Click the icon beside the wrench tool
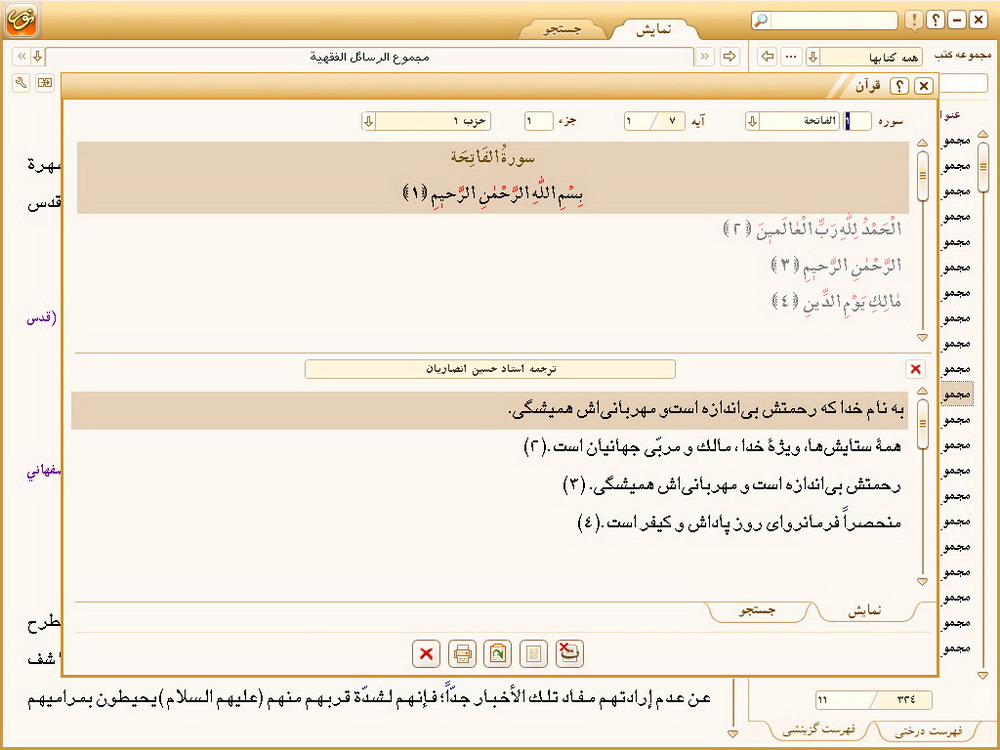 45,82
